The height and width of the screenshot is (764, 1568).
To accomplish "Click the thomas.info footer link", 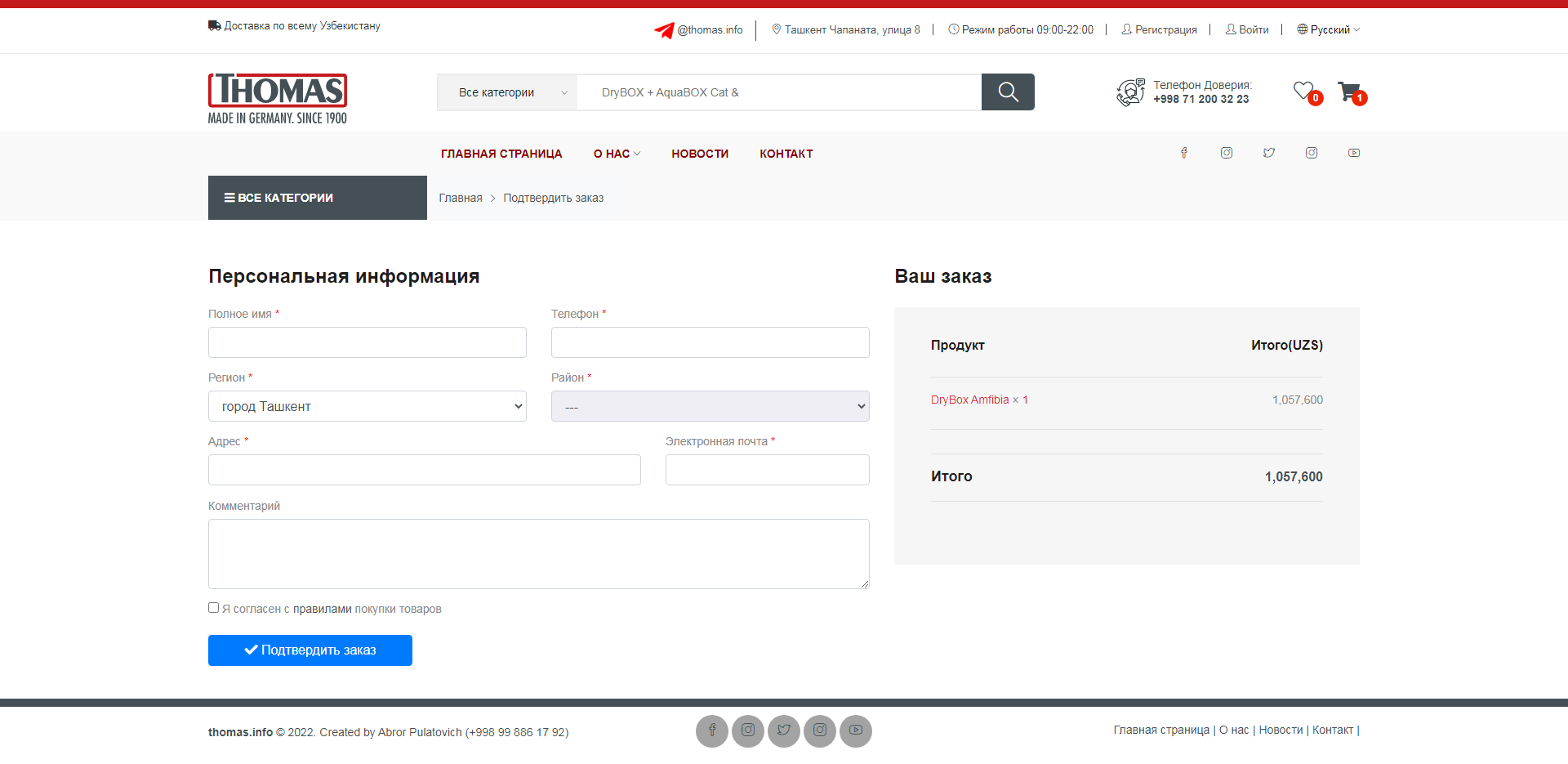I will pos(240,732).
